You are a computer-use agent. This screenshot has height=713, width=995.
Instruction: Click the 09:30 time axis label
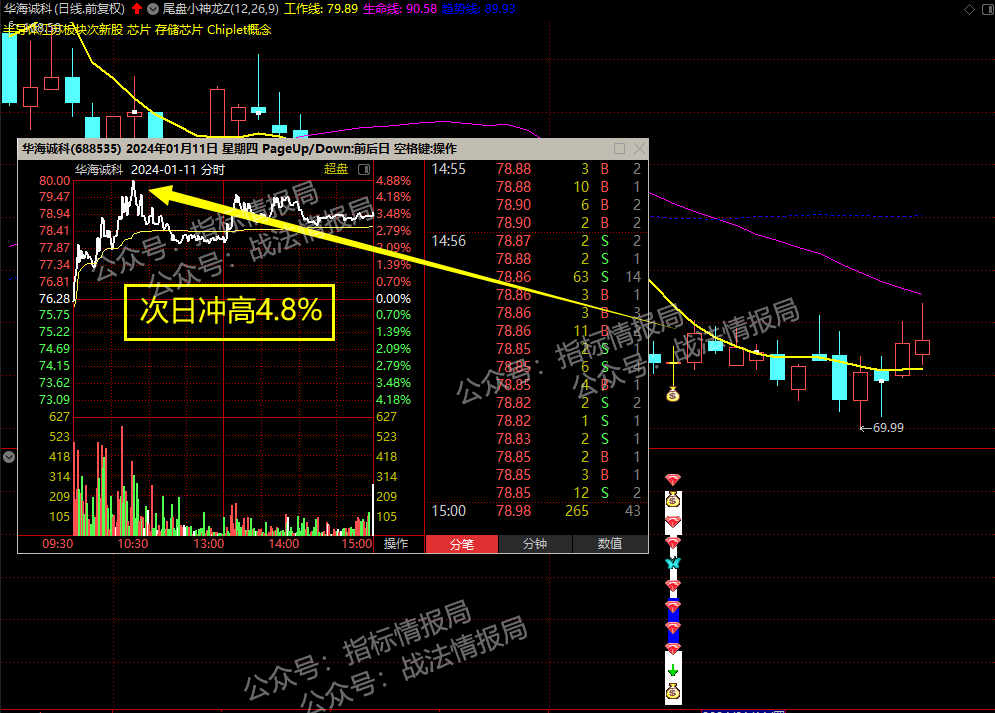58,544
